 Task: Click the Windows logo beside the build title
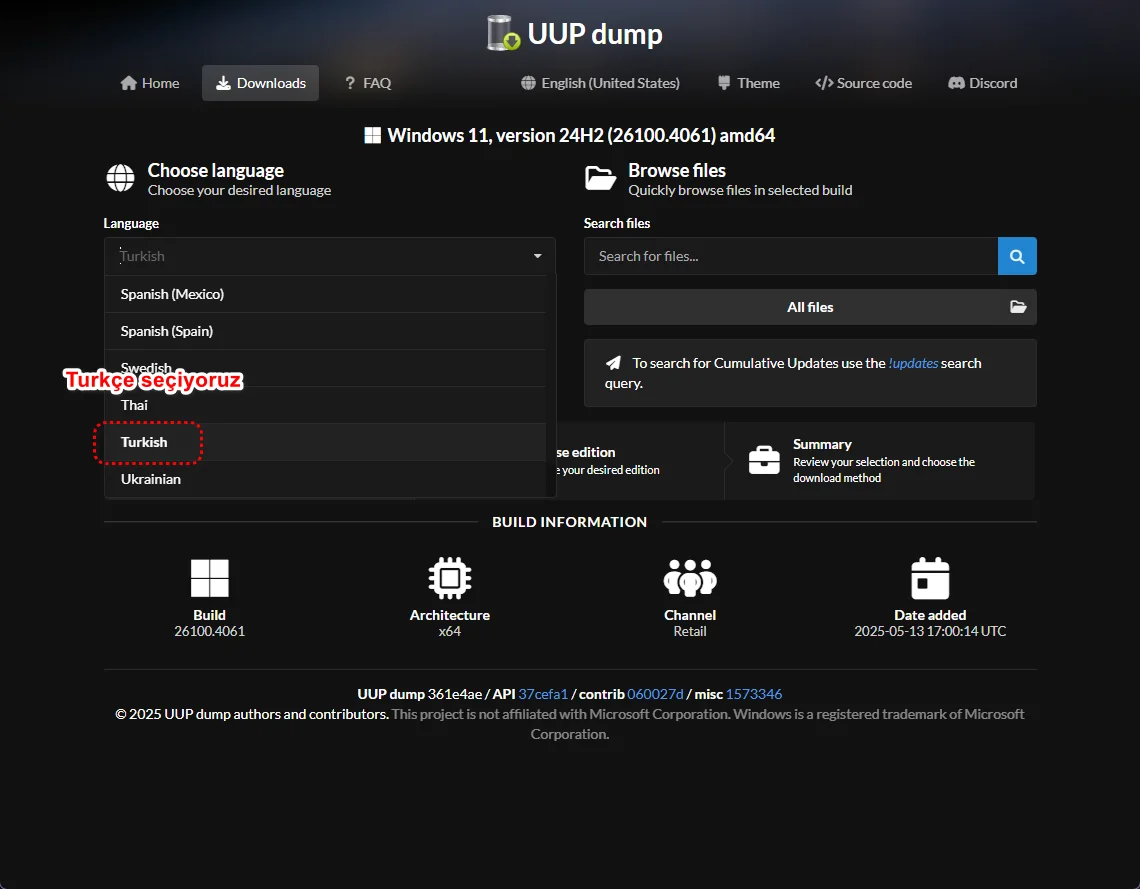tap(372, 135)
